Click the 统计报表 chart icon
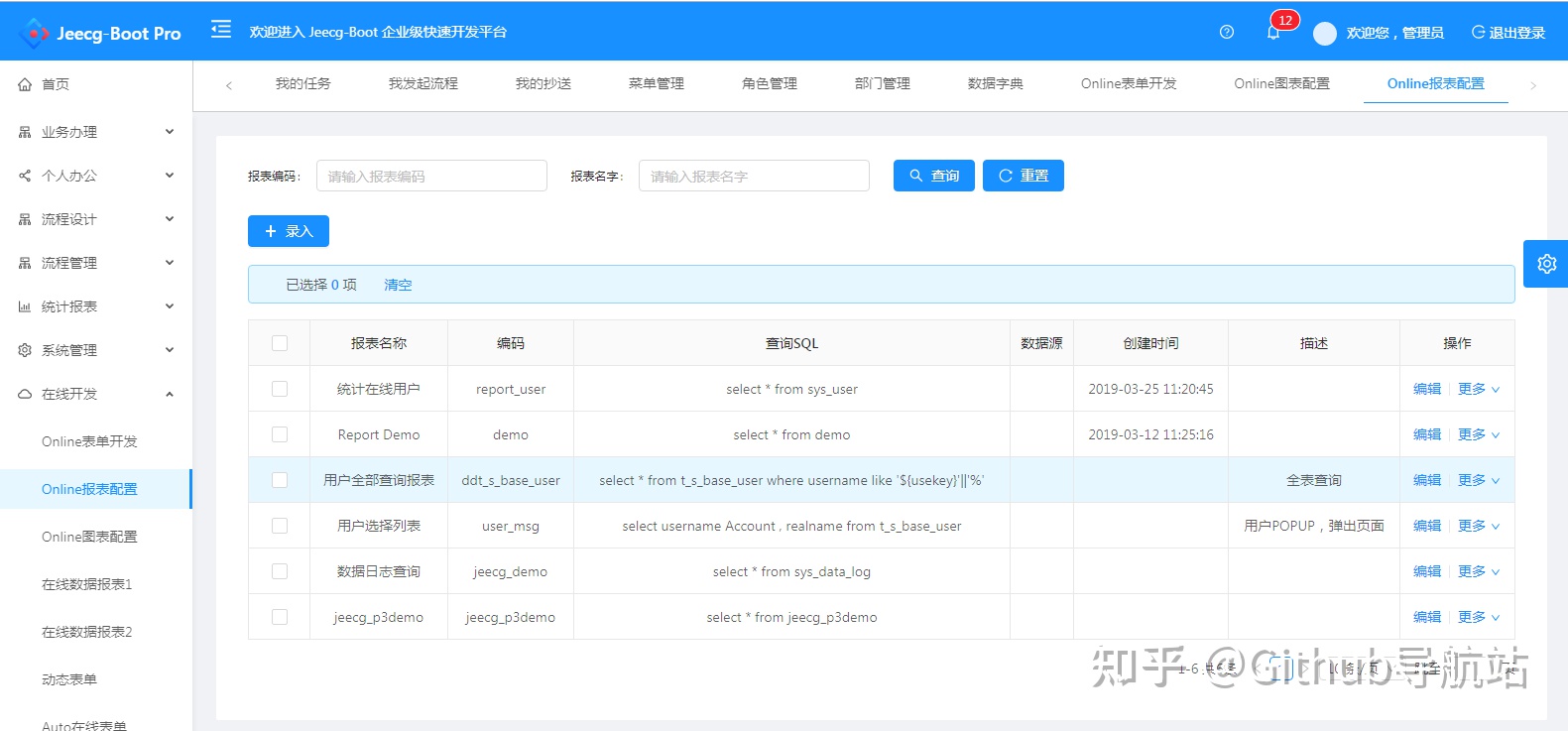The width and height of the screenshot is (1568, 731). [x=25, y=306]
